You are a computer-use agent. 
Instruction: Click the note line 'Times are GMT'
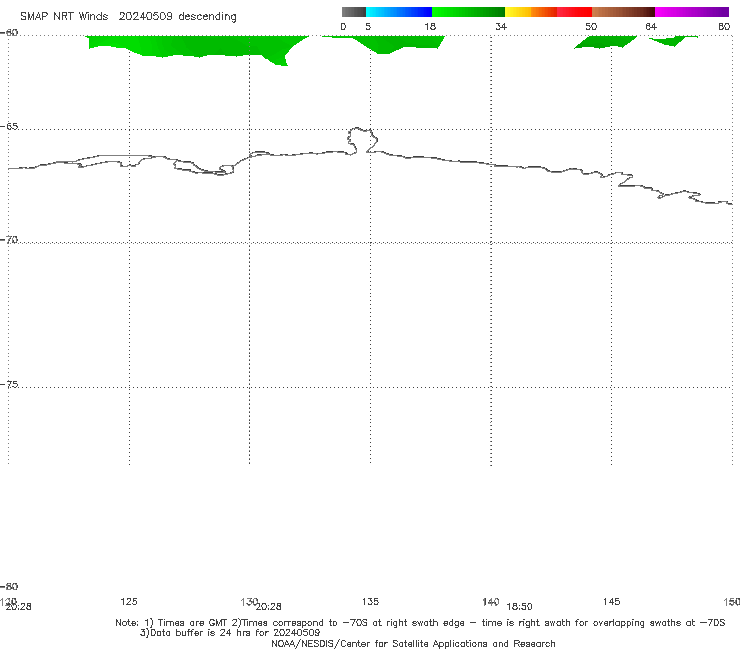pyautogui.click(x=193, y=623)
